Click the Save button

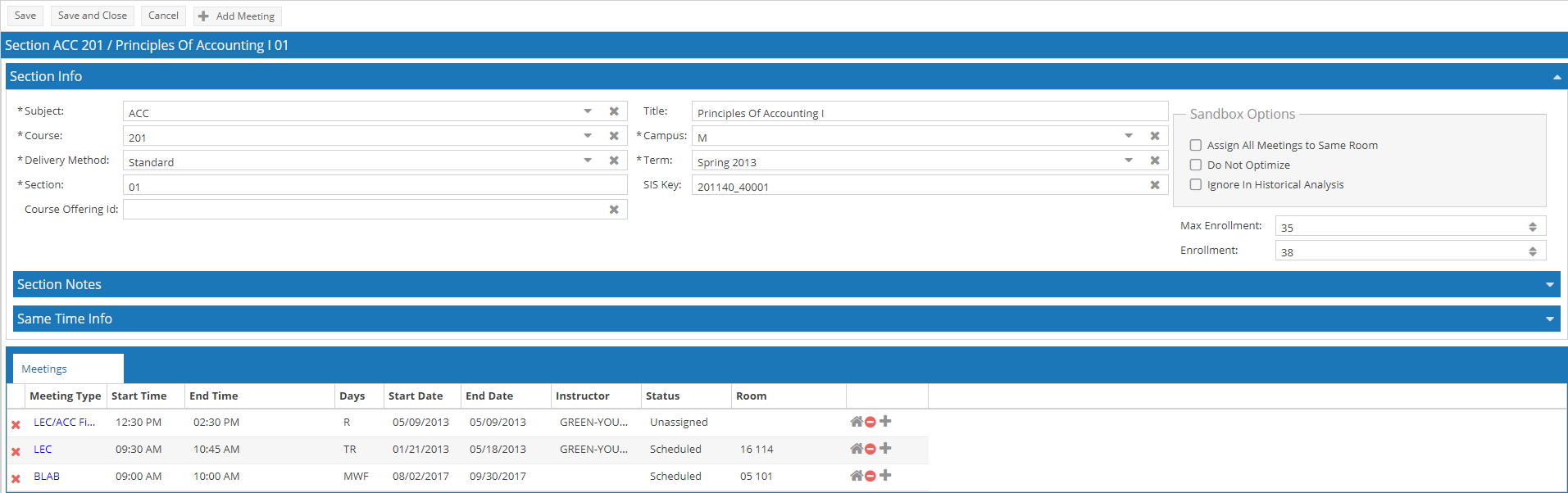25,16
